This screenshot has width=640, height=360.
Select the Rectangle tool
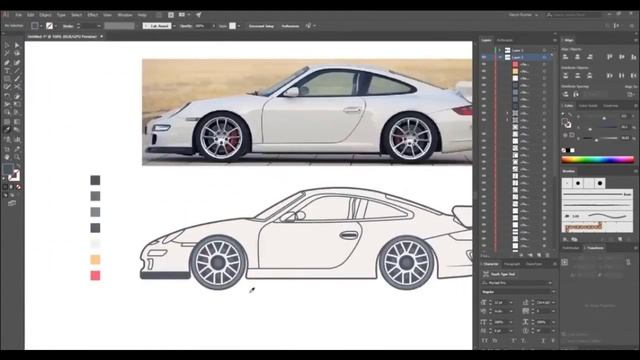pyautogui.click(x=7, y=79)
